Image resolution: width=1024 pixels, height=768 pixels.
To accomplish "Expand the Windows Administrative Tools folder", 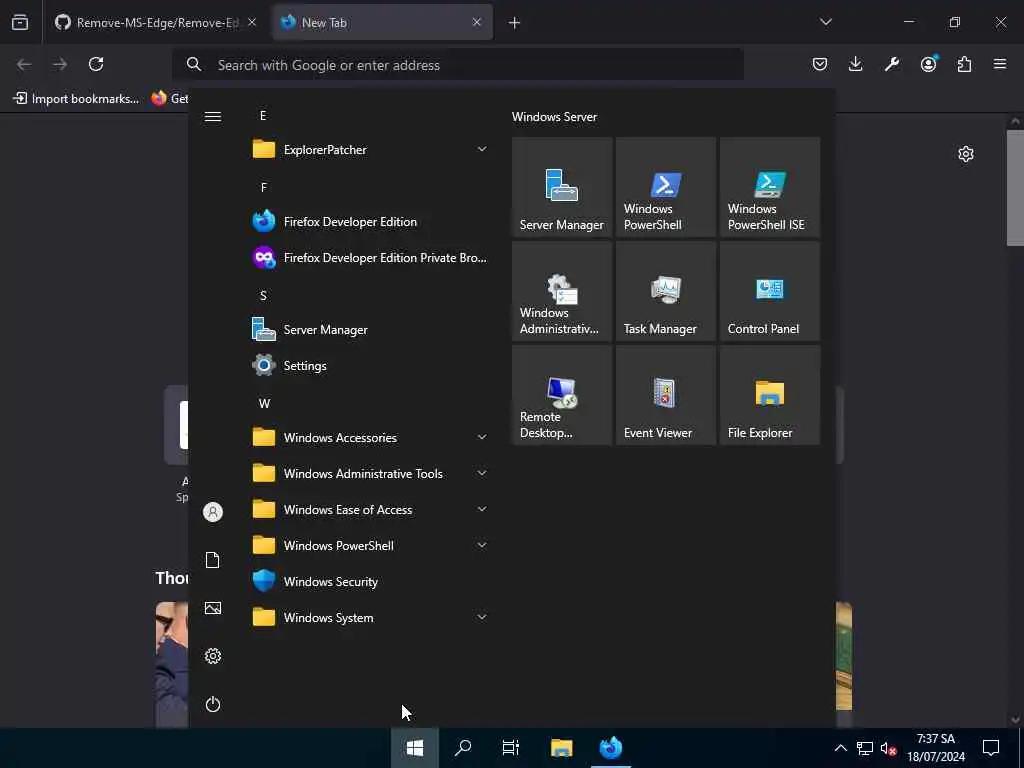I will coord(370,473).
